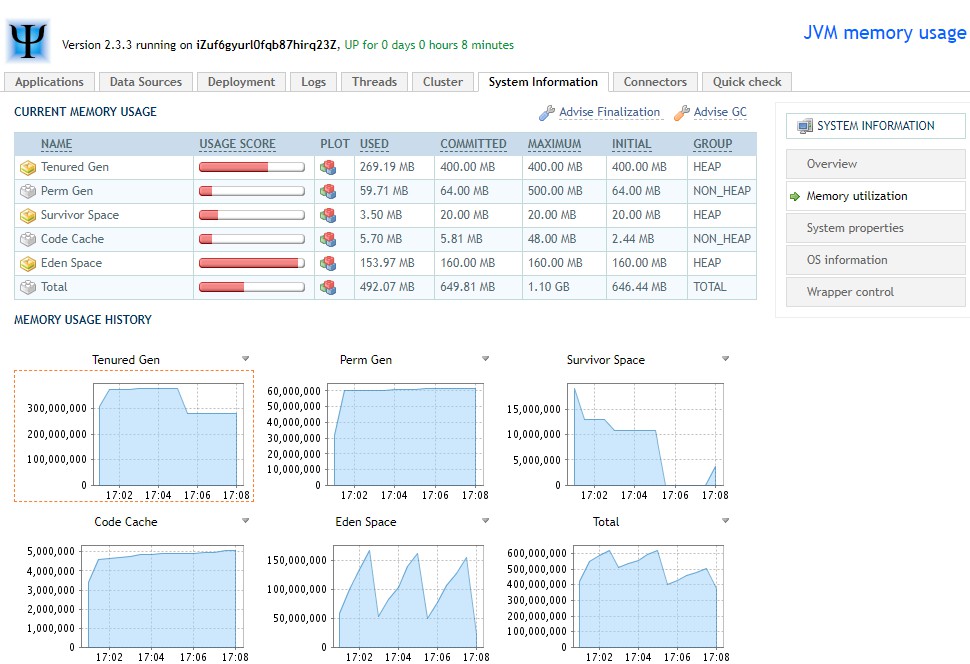Sort table by USAGE SCORE header
Viewport: 970px width, 664px height.
(237, 144)
